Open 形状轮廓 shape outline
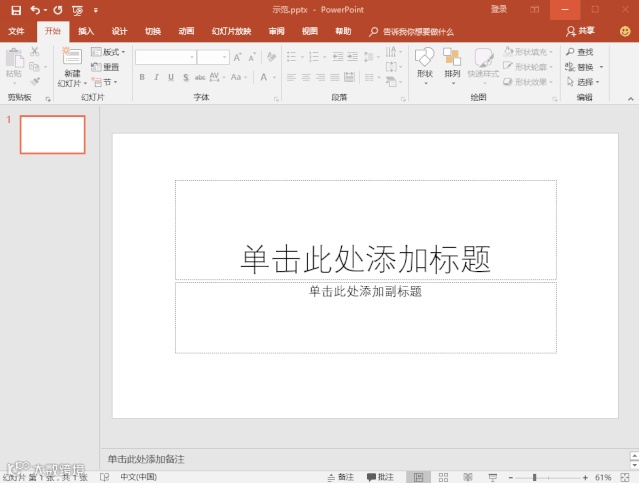 (x=528, y=67)
